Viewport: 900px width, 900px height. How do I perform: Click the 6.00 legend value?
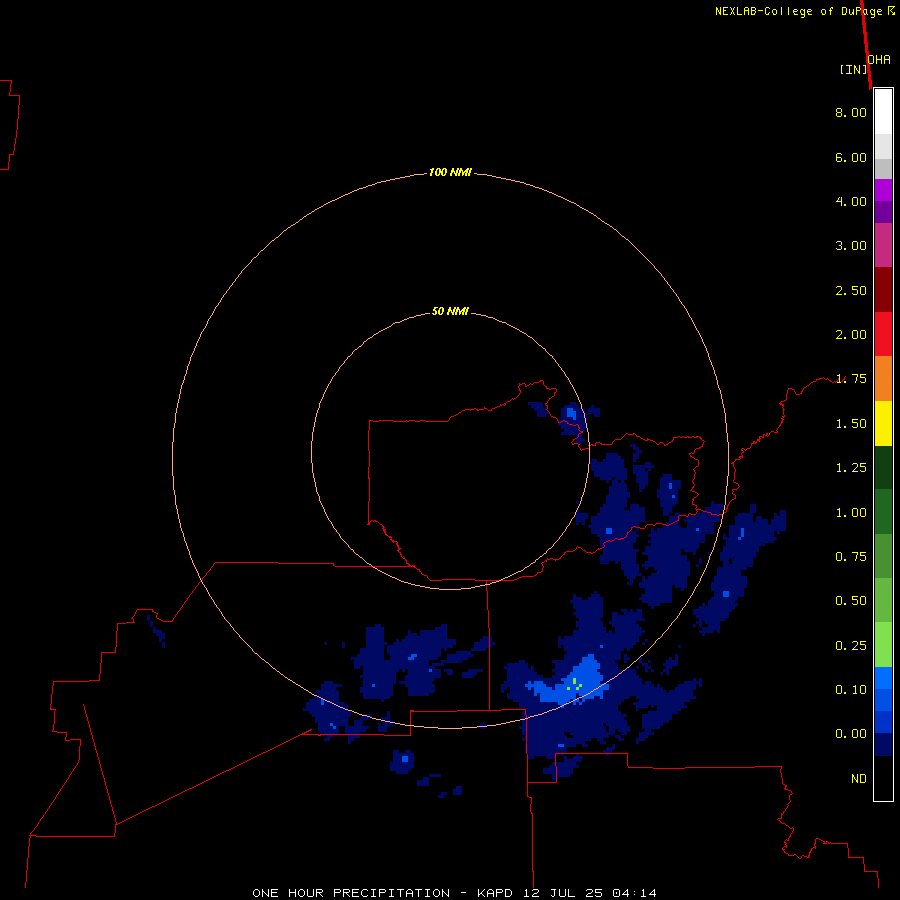(x=851, y=157)
